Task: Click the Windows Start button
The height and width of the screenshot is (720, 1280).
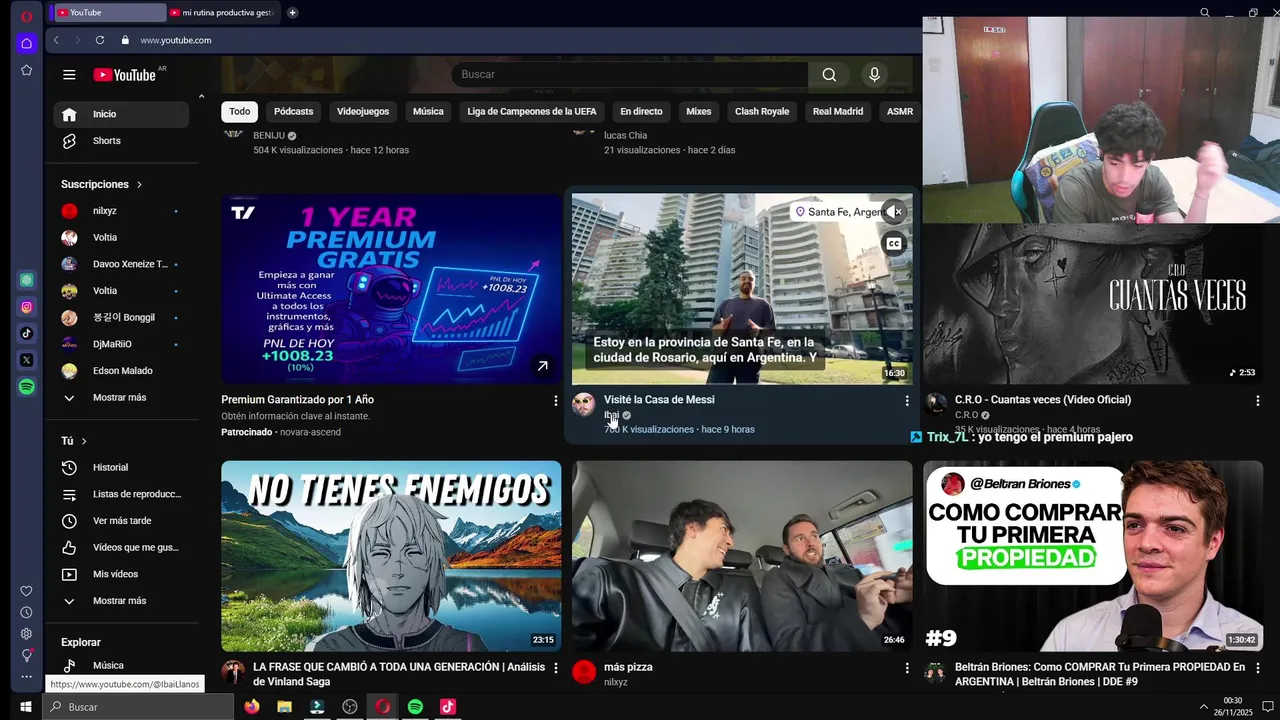Action: 26,707
